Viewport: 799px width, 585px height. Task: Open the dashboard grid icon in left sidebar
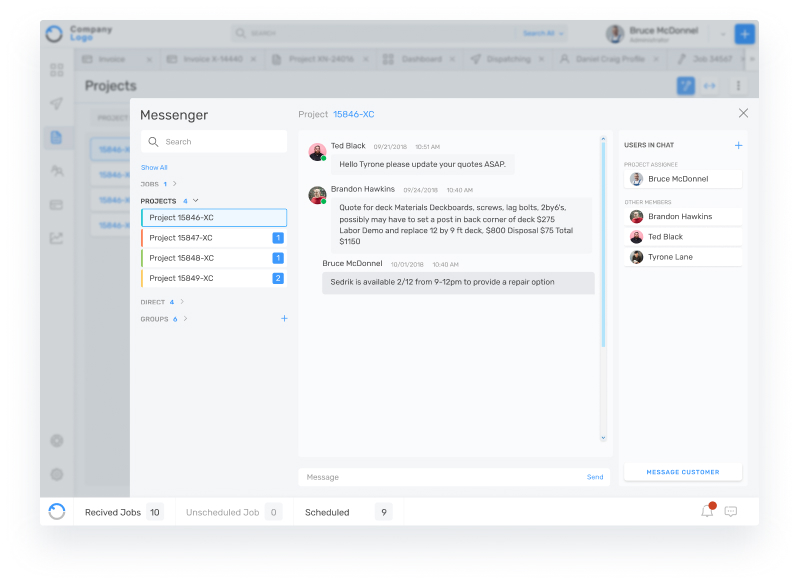tap(57, 70)
